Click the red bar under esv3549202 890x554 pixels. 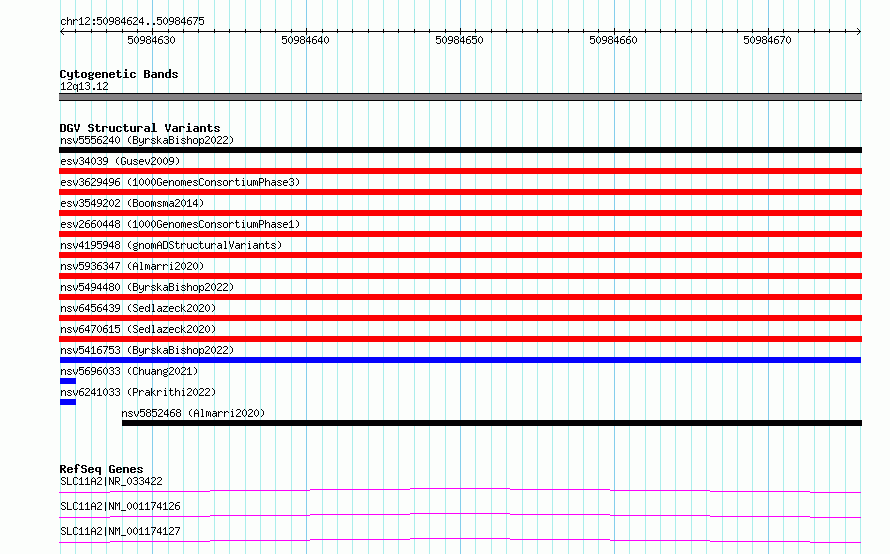pyautogui.click(x=460, y=213)
